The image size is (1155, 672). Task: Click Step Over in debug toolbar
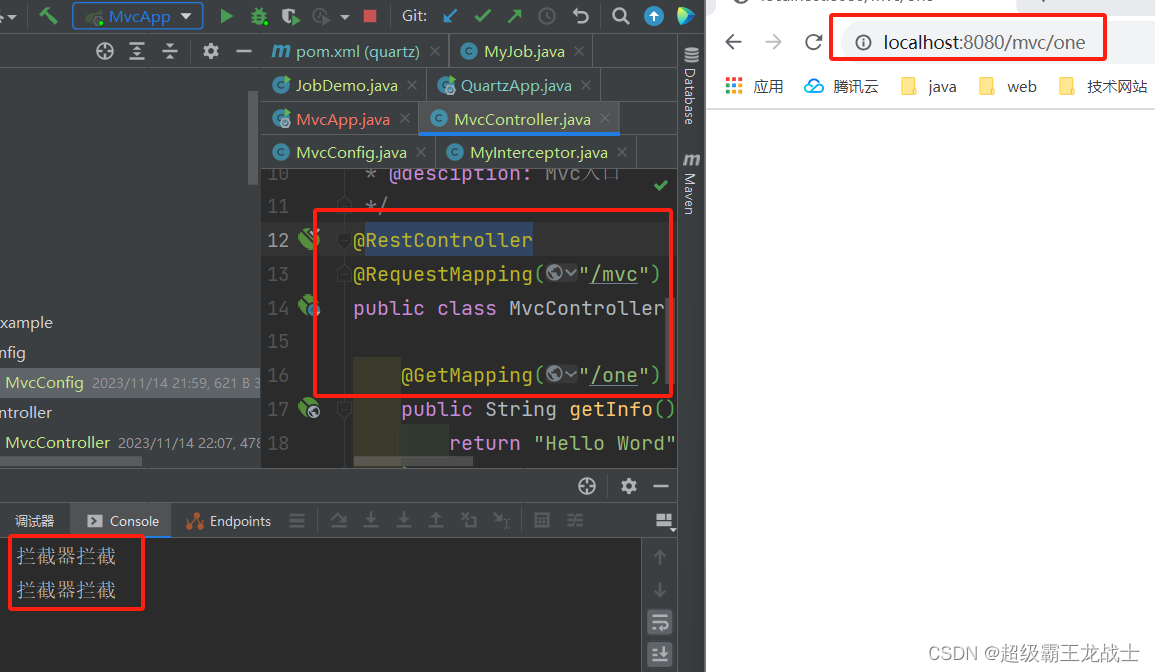[x=339, y=520]
